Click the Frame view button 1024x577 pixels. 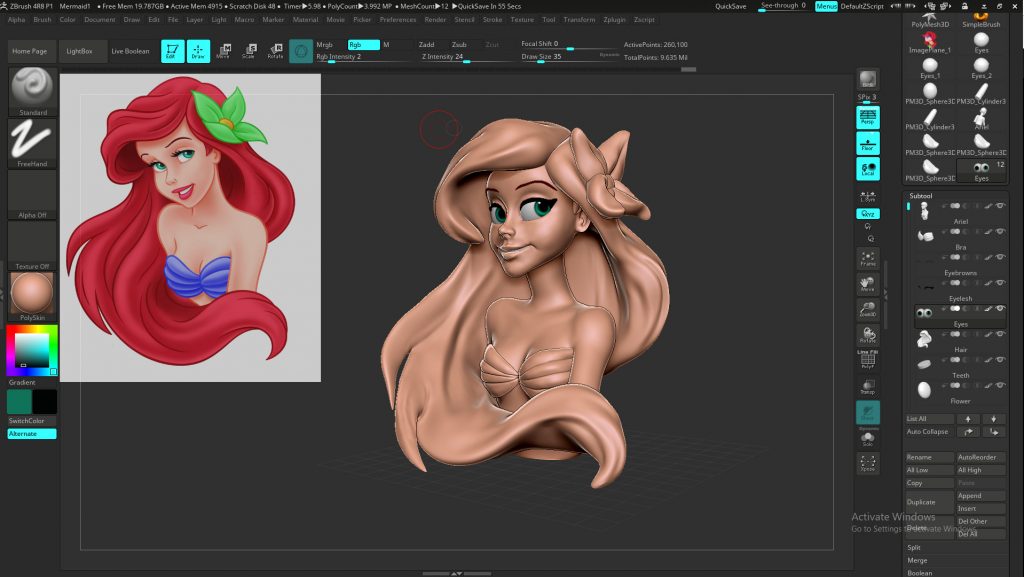[x=868, y=258]
